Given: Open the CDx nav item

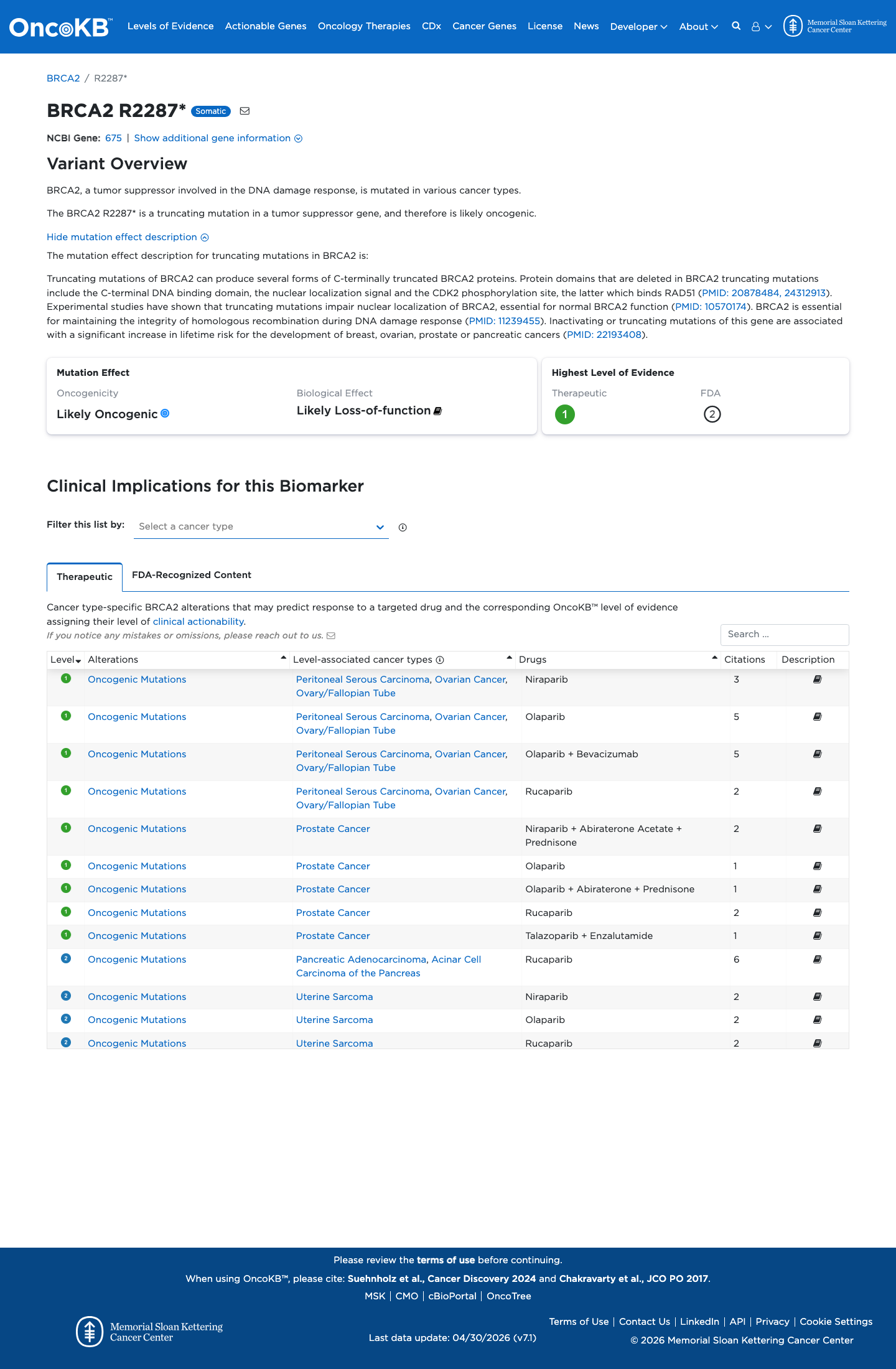Looking at the screenshot, I should 431,26.
